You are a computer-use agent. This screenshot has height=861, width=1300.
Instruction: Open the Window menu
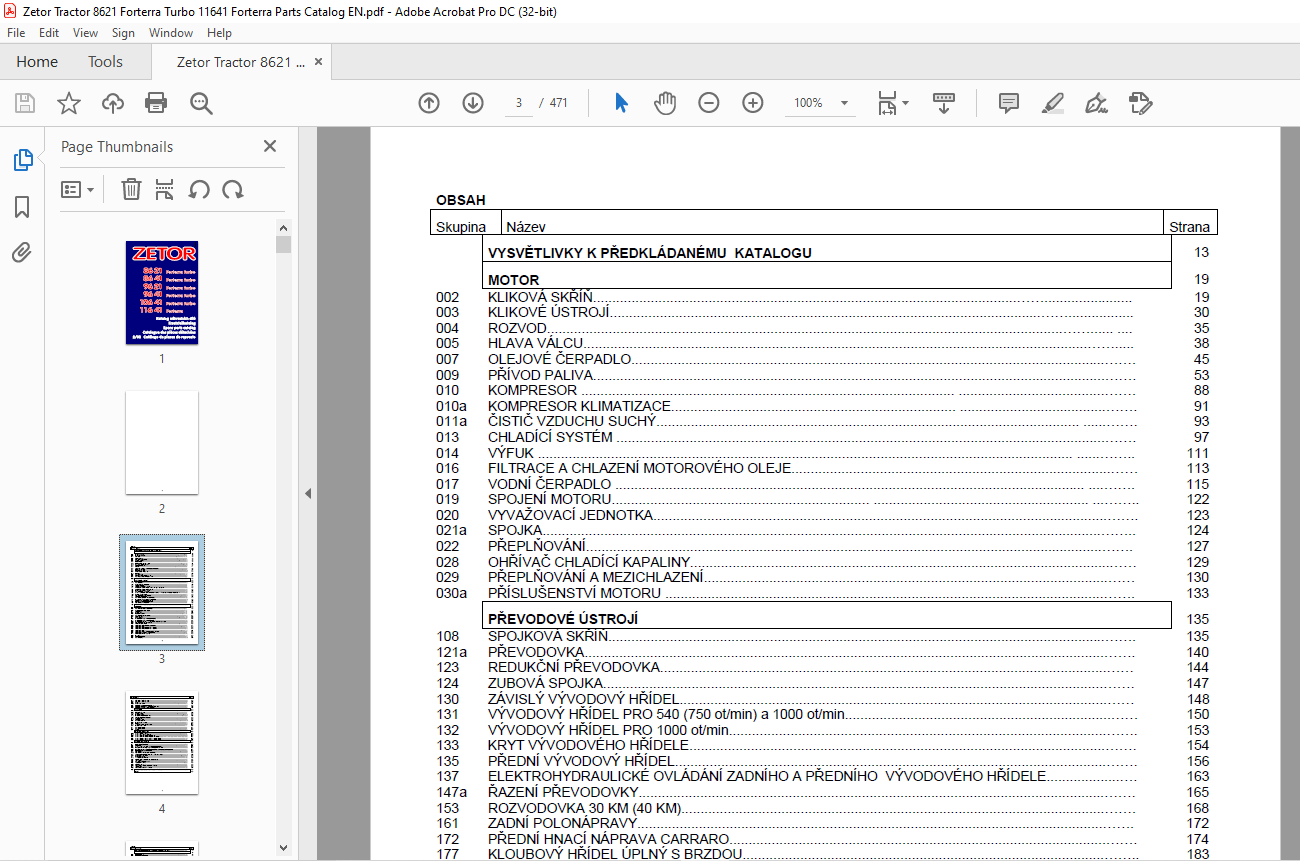tap(171, 33)
